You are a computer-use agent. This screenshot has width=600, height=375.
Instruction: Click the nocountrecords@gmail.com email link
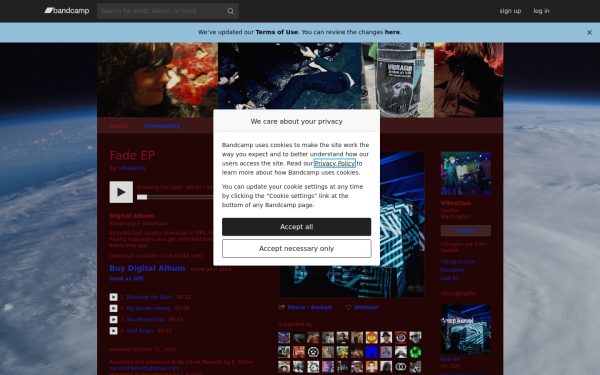pos(144,368)
